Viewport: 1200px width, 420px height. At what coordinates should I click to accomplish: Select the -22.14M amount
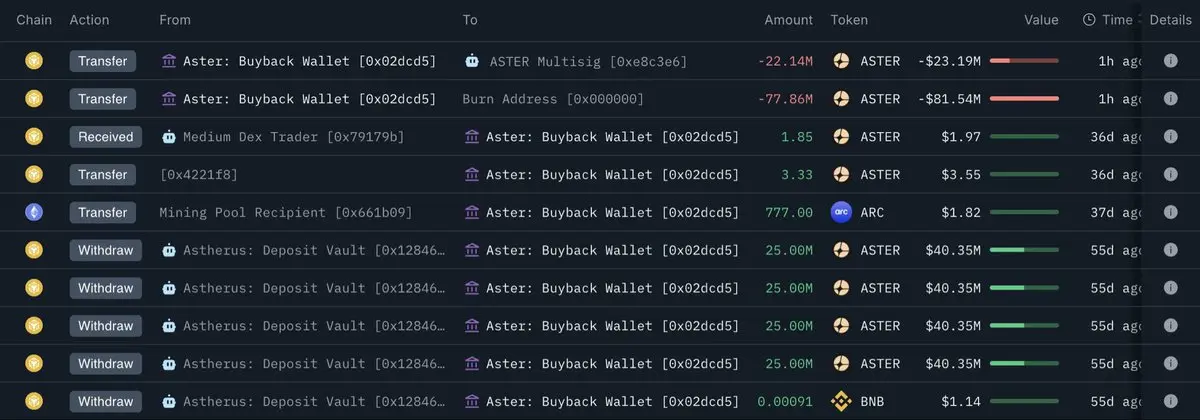coord(785,61)
